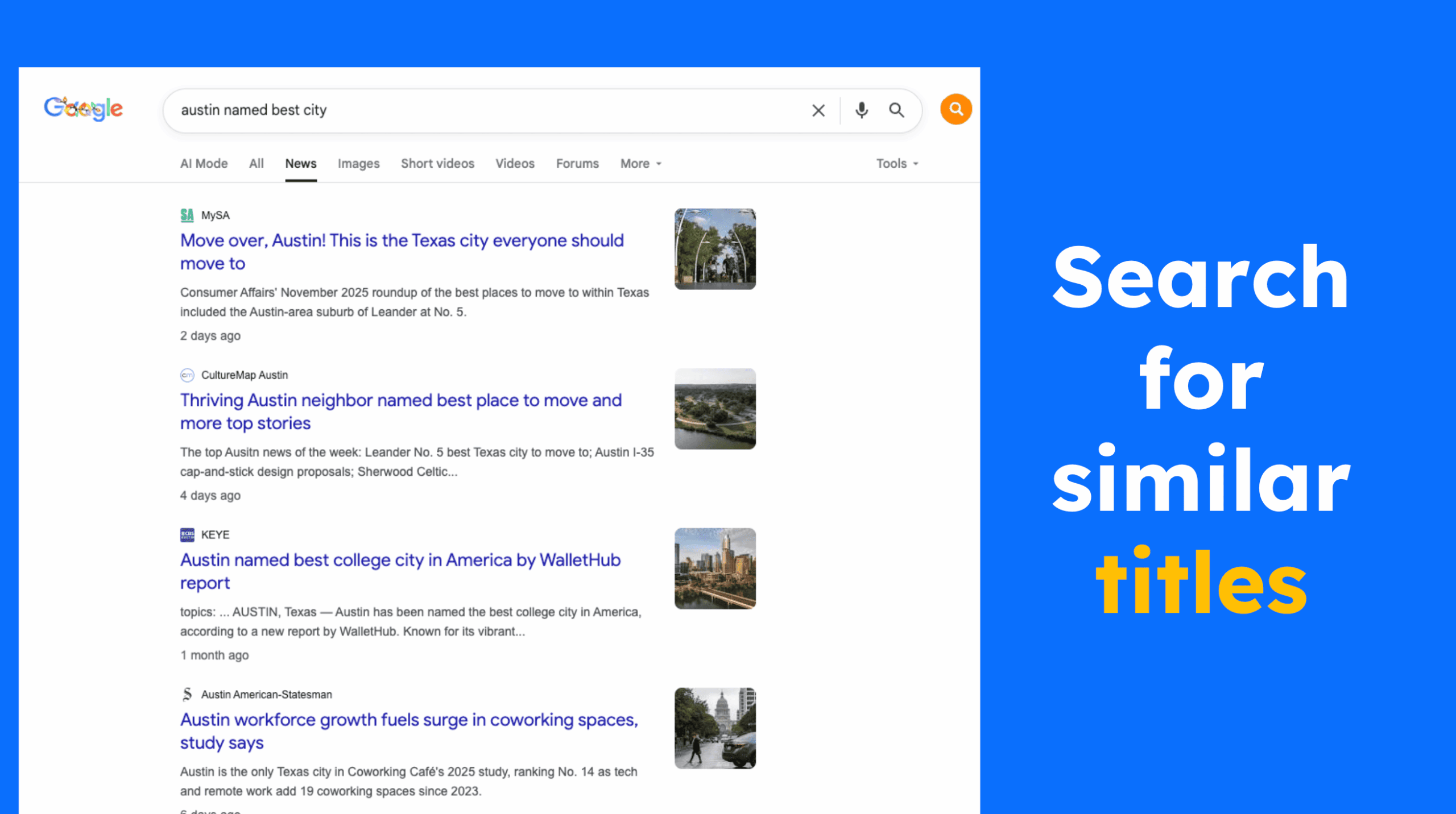The image size is (1456, 814).
Task: Start voice search with microphone icon
Action: click(x=861, y=110)
